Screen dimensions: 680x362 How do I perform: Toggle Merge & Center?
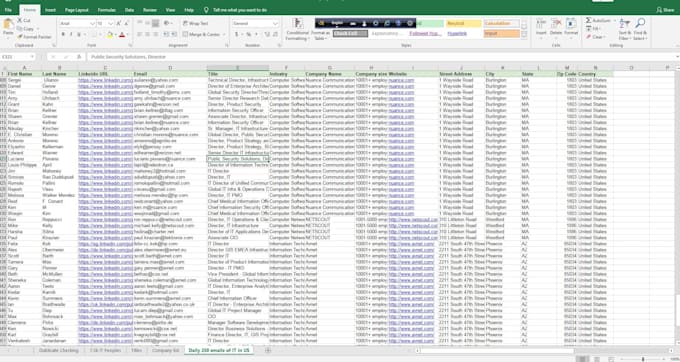pyautogui.click(x=201, y=34)
